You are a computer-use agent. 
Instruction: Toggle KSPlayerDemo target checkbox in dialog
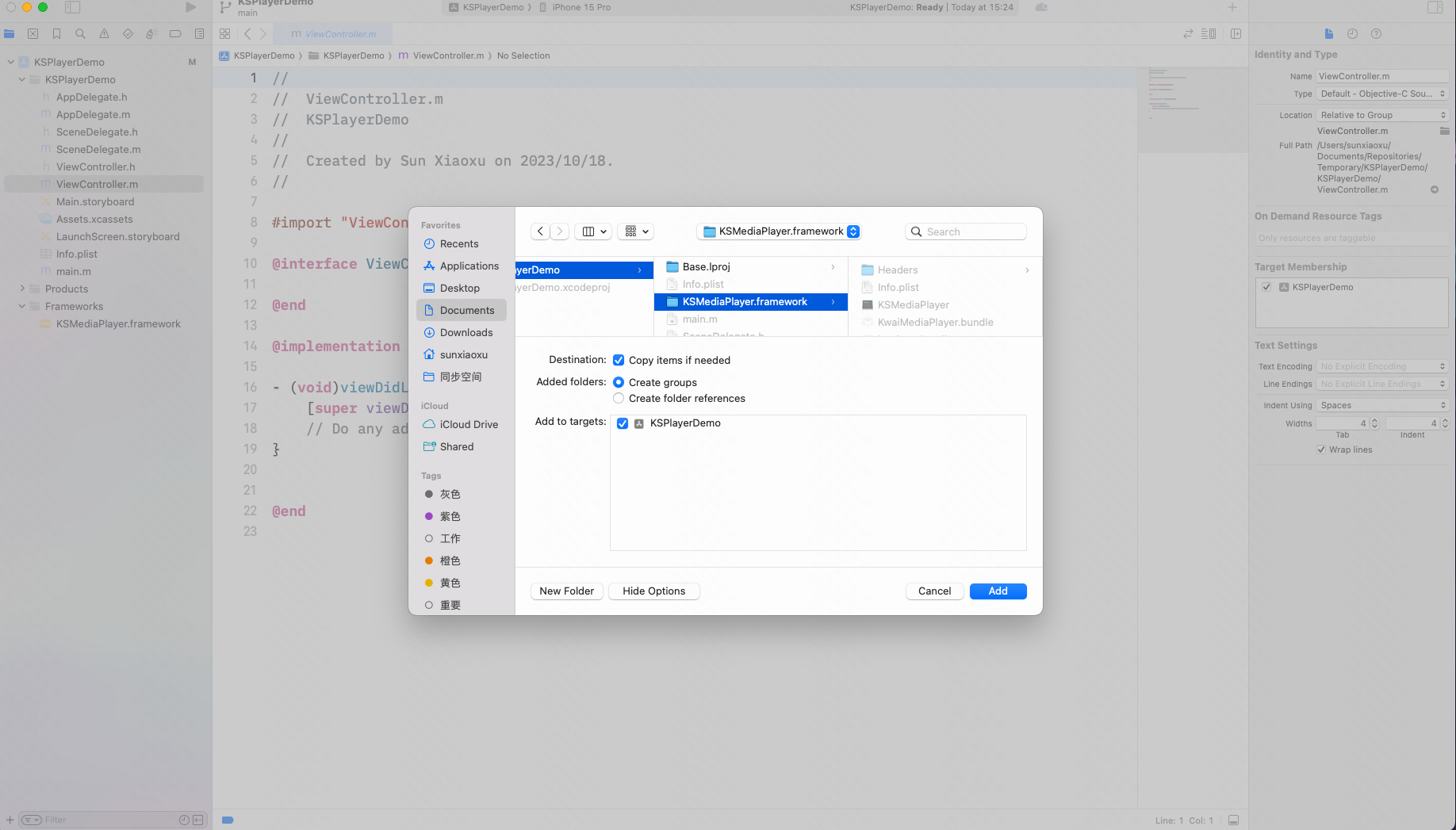click(x=623, y=423)
